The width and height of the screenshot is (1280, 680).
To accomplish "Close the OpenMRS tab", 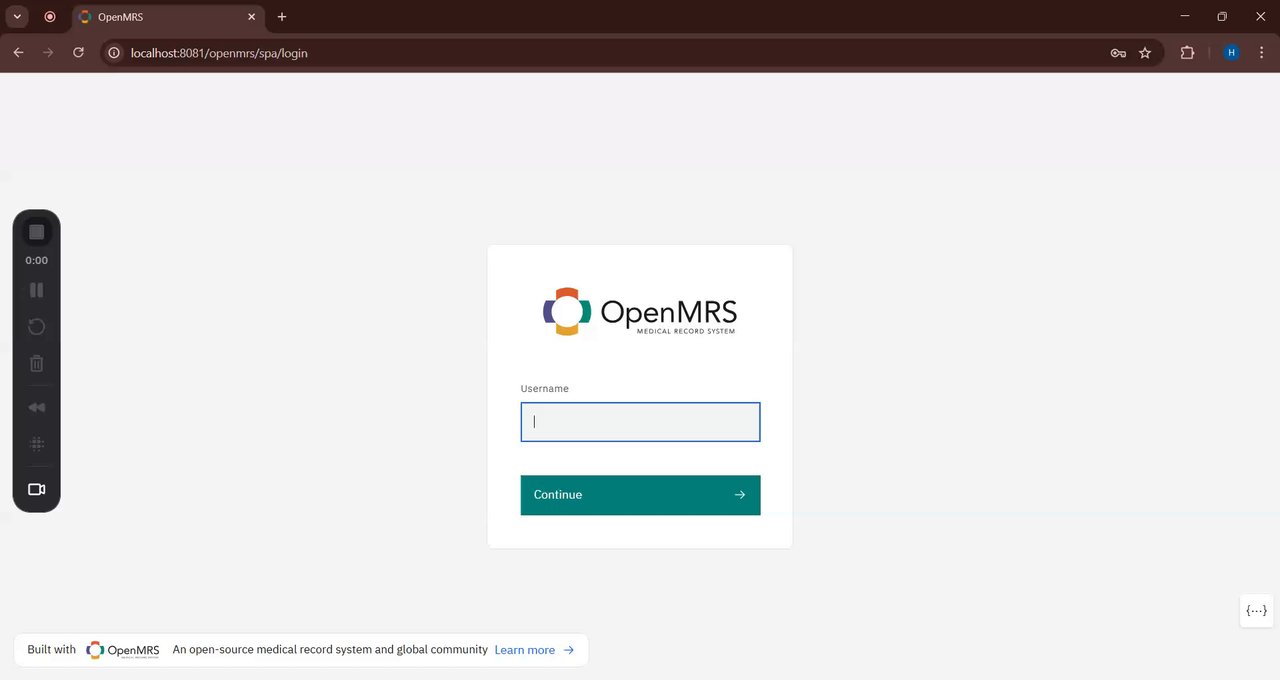I will click(x=251, y=17).
